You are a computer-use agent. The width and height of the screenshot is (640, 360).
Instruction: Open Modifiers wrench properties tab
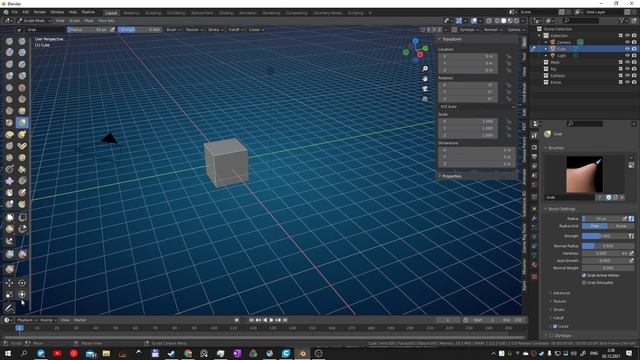[534, 218]
